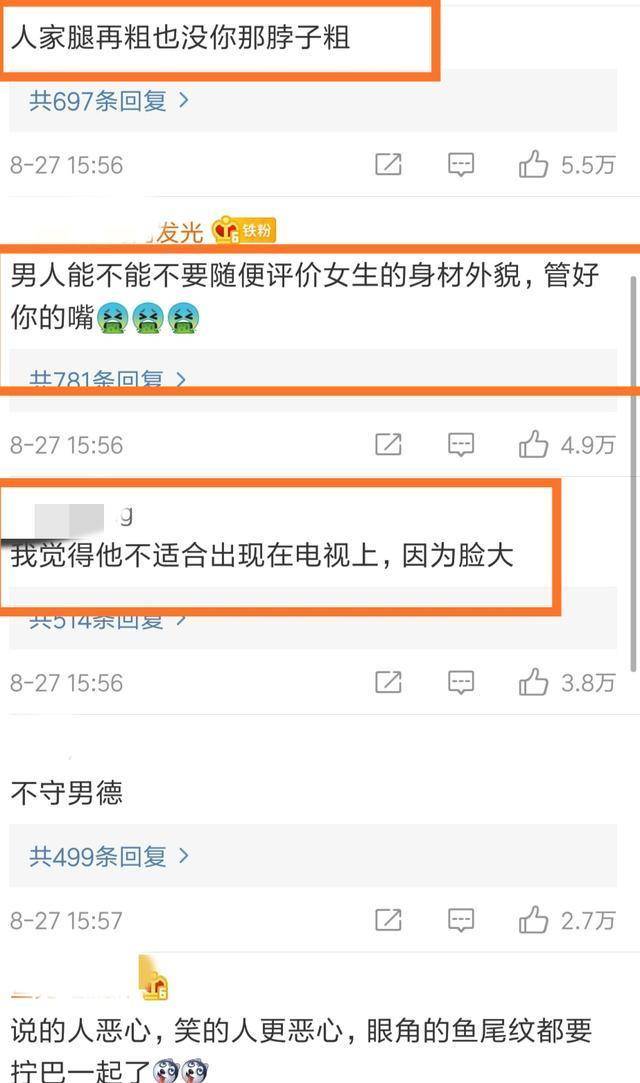Repost the comment with 4.9万 likes
The image size is (640, 1083).
pyautogui.click(x=388, y=445)
